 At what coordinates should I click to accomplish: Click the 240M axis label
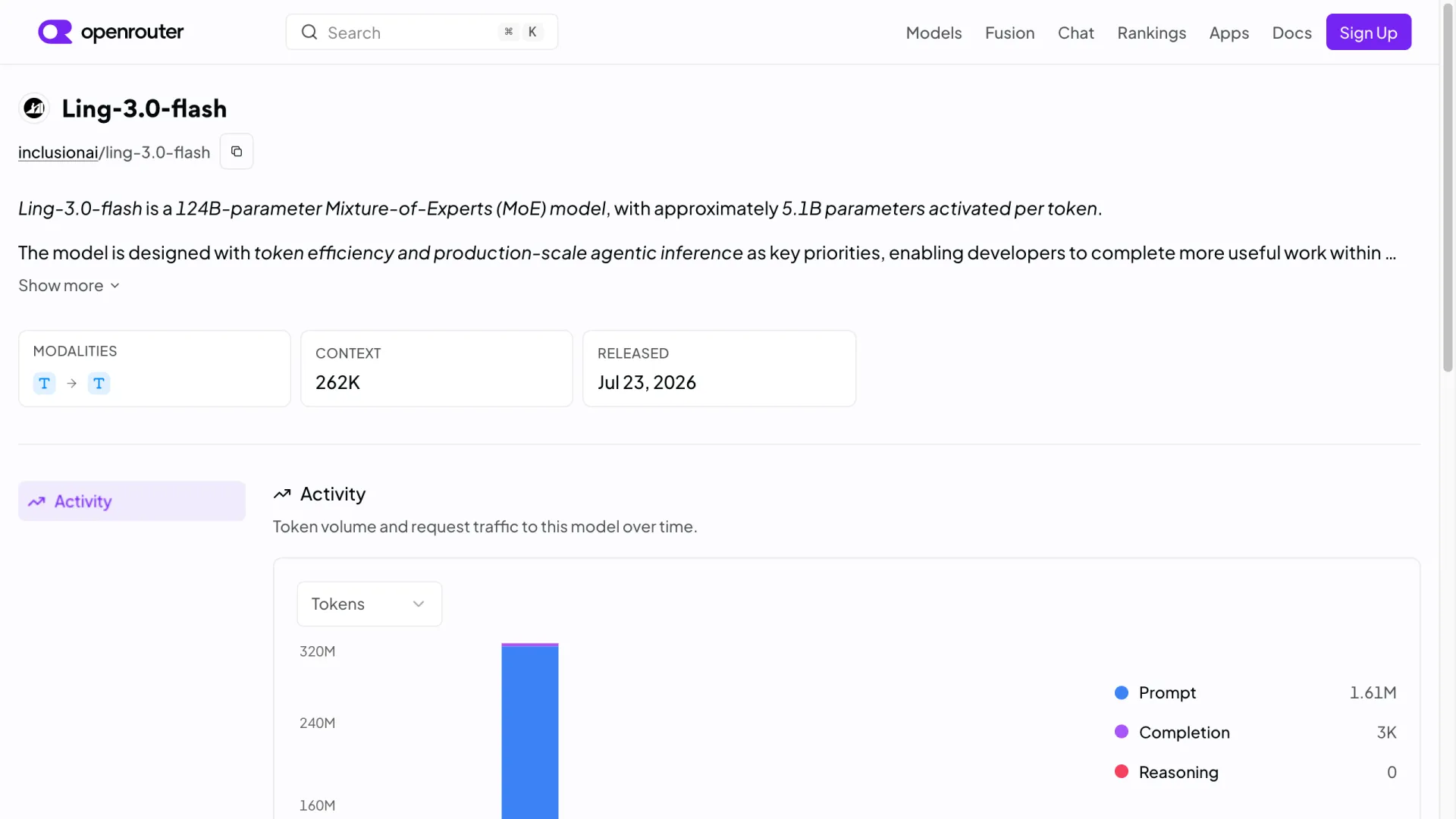[317, 723]
